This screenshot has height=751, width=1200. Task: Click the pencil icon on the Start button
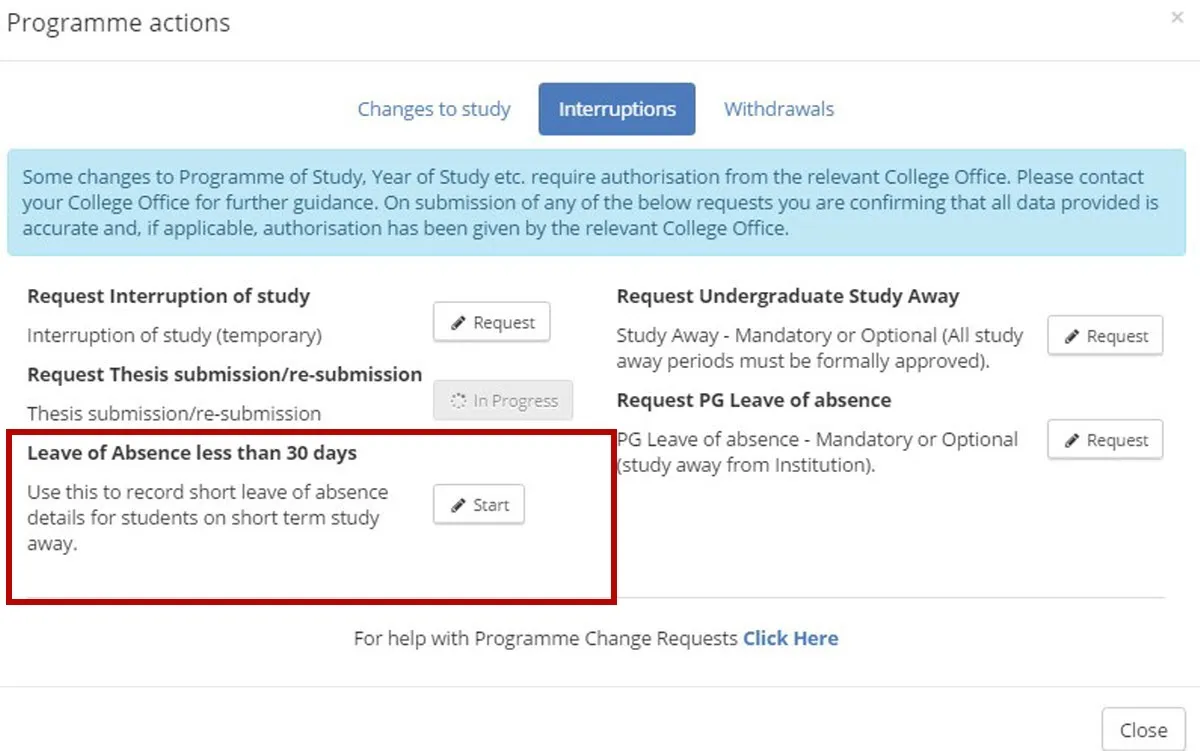pyautogui.click(x=459, y=505)
